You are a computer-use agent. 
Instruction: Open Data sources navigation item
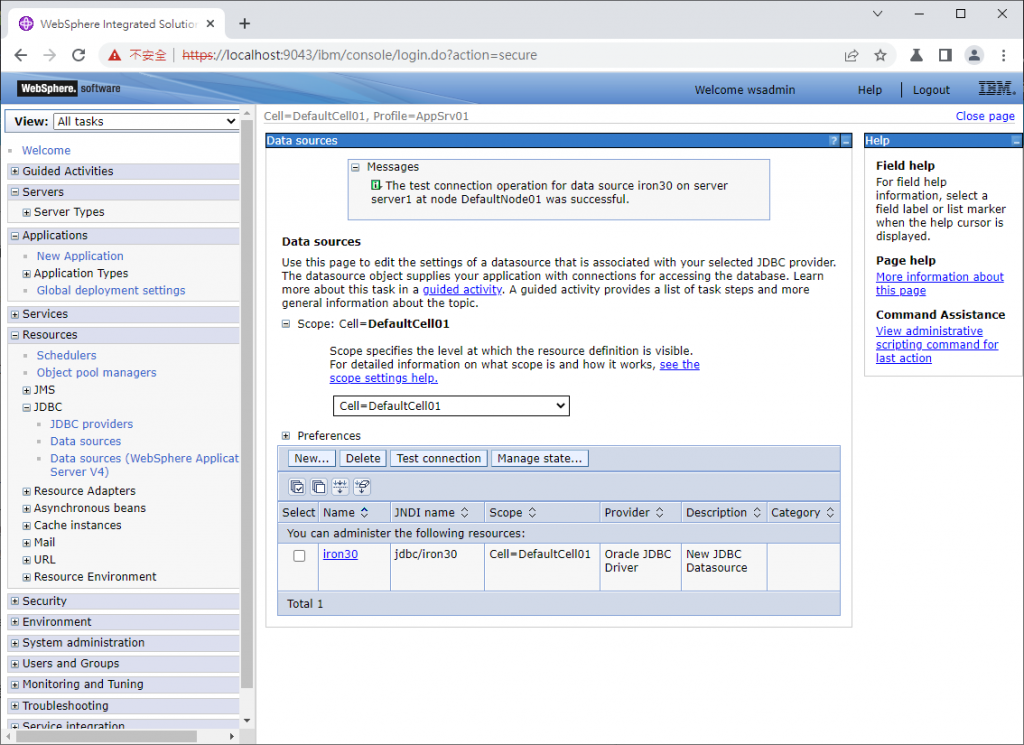click(x=86, y=441)
